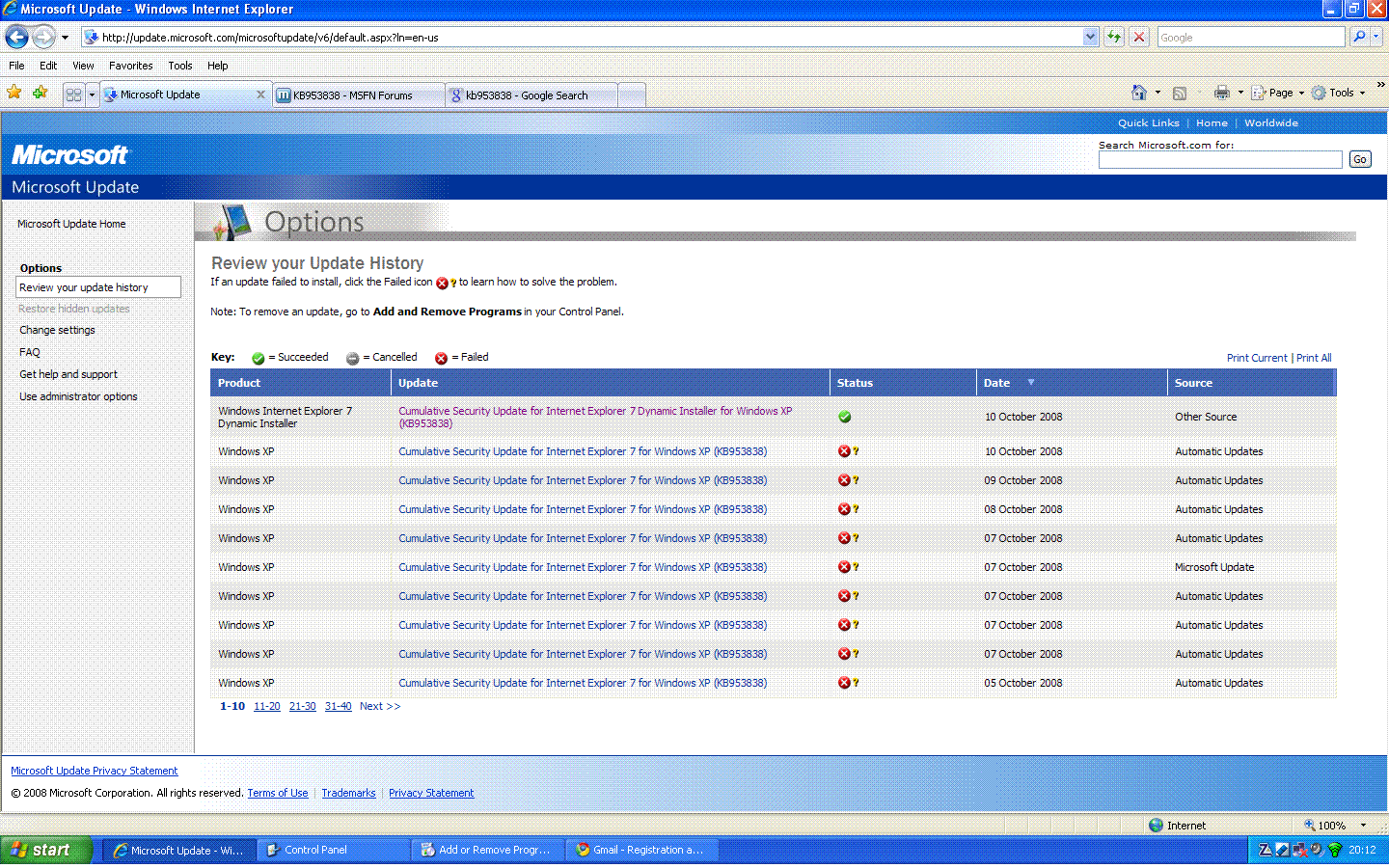Switch to Control Panel taskbar button

[334, 850]
